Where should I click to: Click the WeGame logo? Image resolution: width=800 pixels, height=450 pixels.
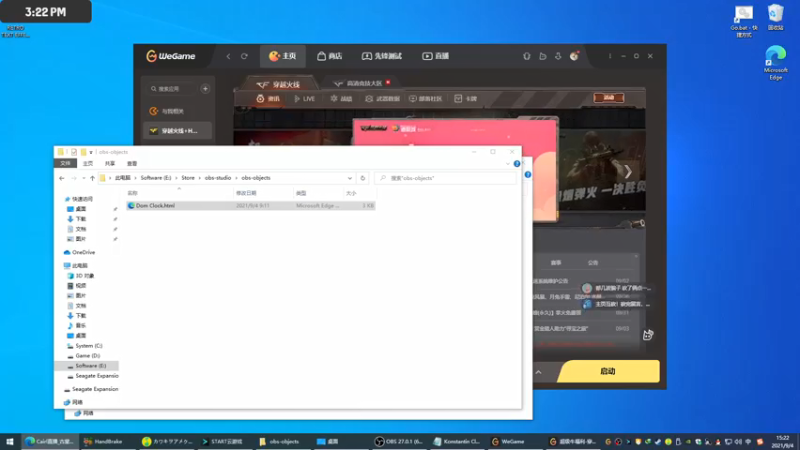point(171,56)
